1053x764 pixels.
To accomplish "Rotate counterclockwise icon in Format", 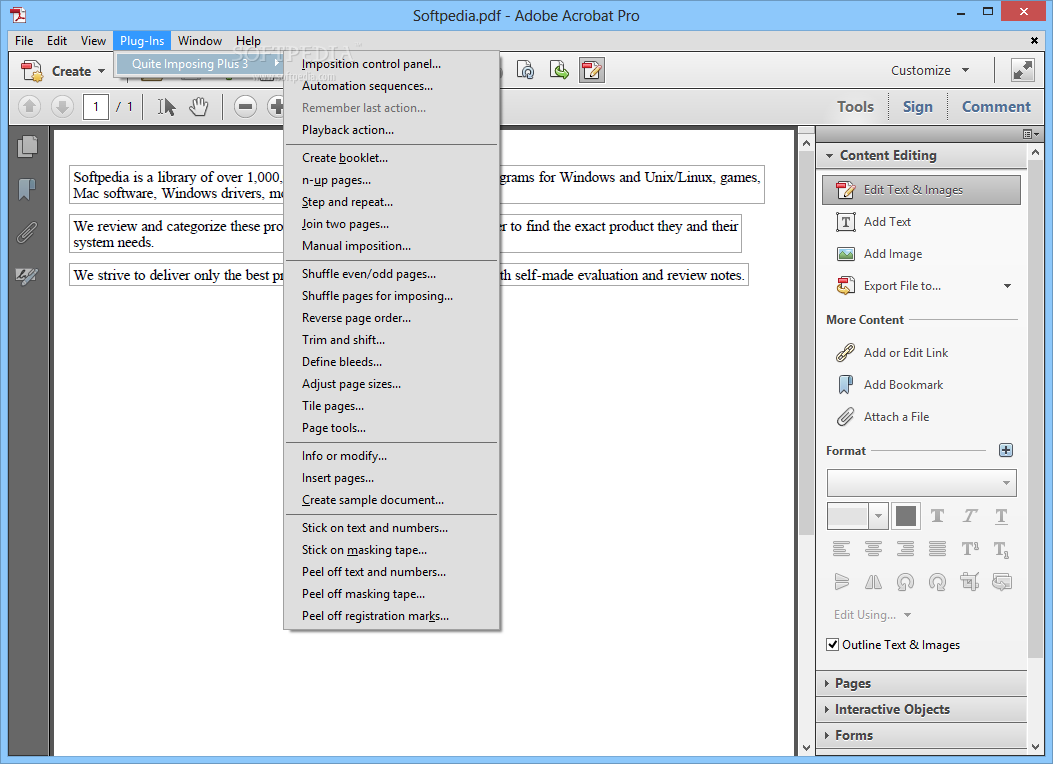I will pyautogui.click(x=905, y=581).
